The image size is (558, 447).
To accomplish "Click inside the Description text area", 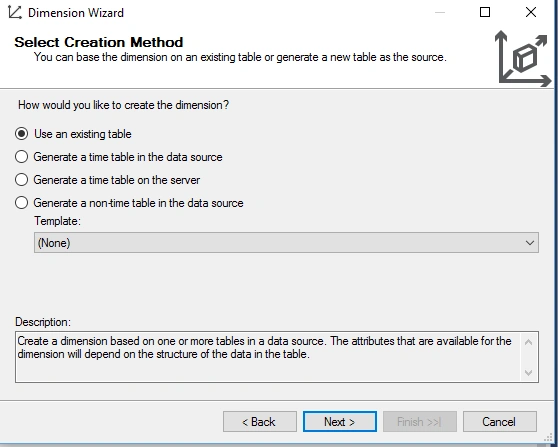I will 269,357.
